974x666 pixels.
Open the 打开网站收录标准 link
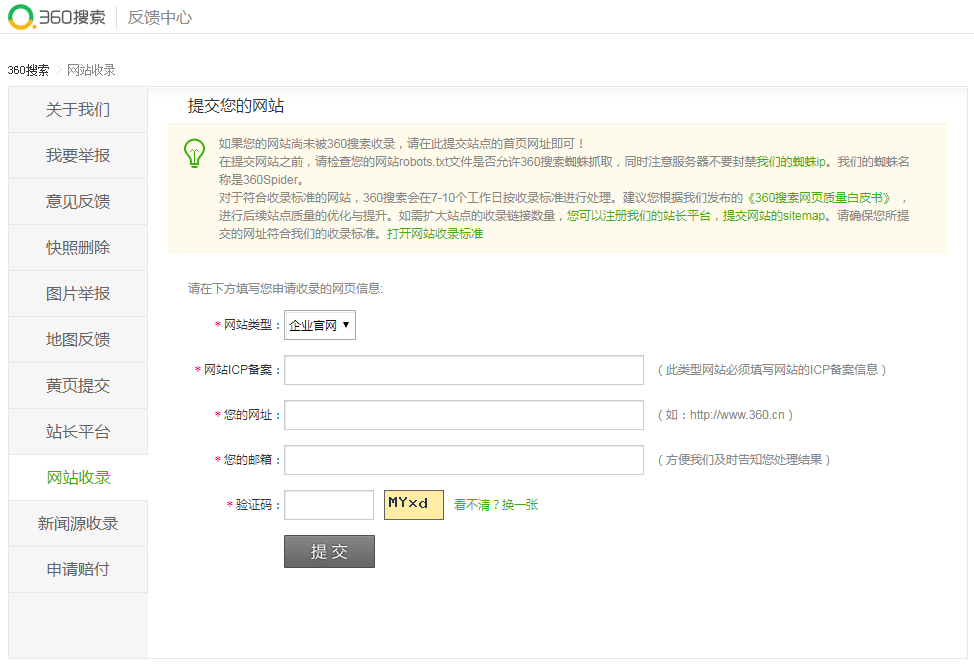pyautogui.click(x=435, y=234)
